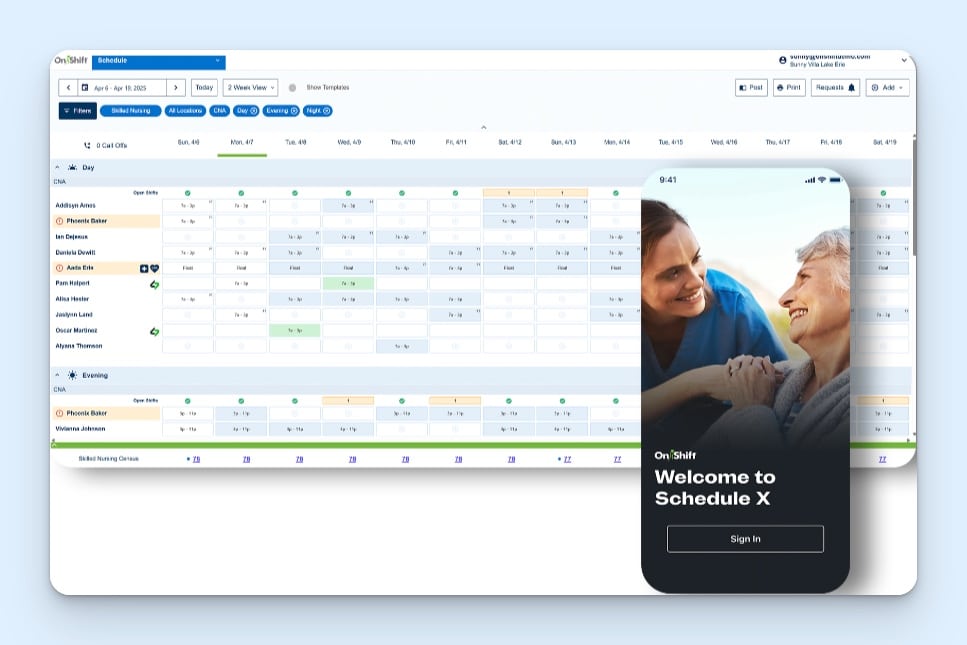This screenshot has height=645, width=967.
Task: Select the Mon, 4/7 column header
Action: [x=242, y=142]
